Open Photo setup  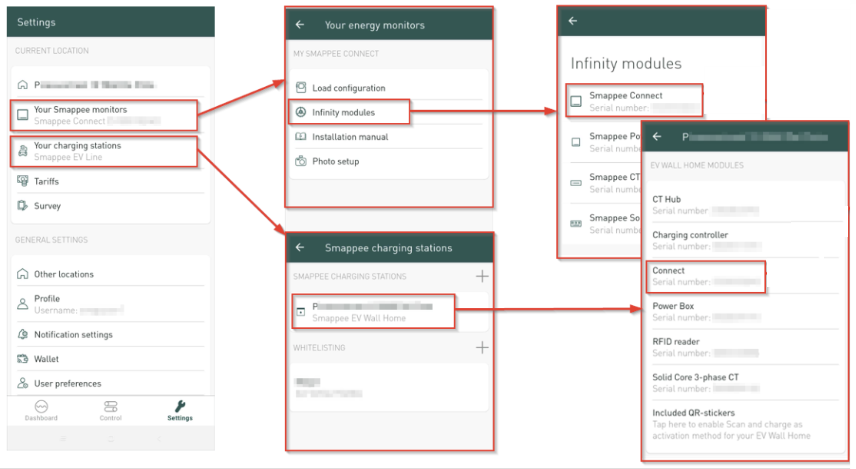388,162
